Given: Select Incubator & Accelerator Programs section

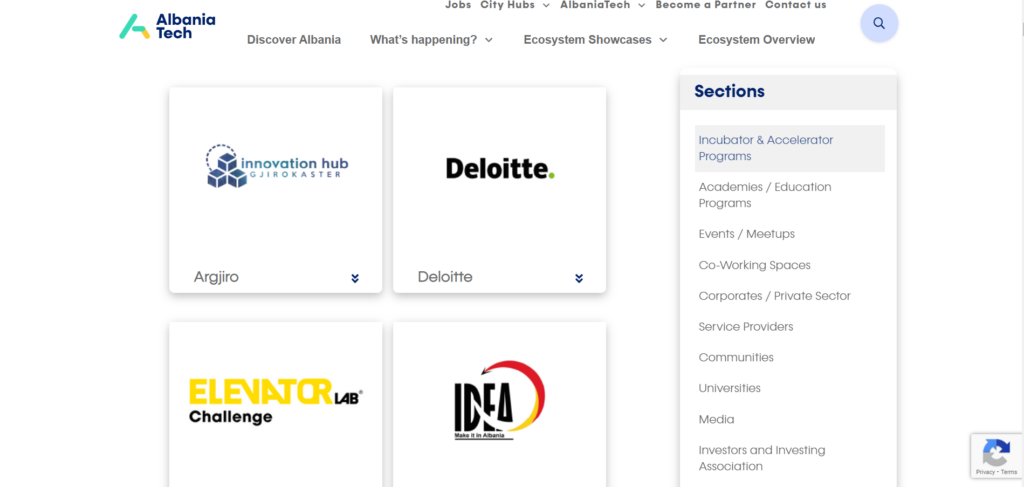Looking at the screenshot, I should (790, 148).
